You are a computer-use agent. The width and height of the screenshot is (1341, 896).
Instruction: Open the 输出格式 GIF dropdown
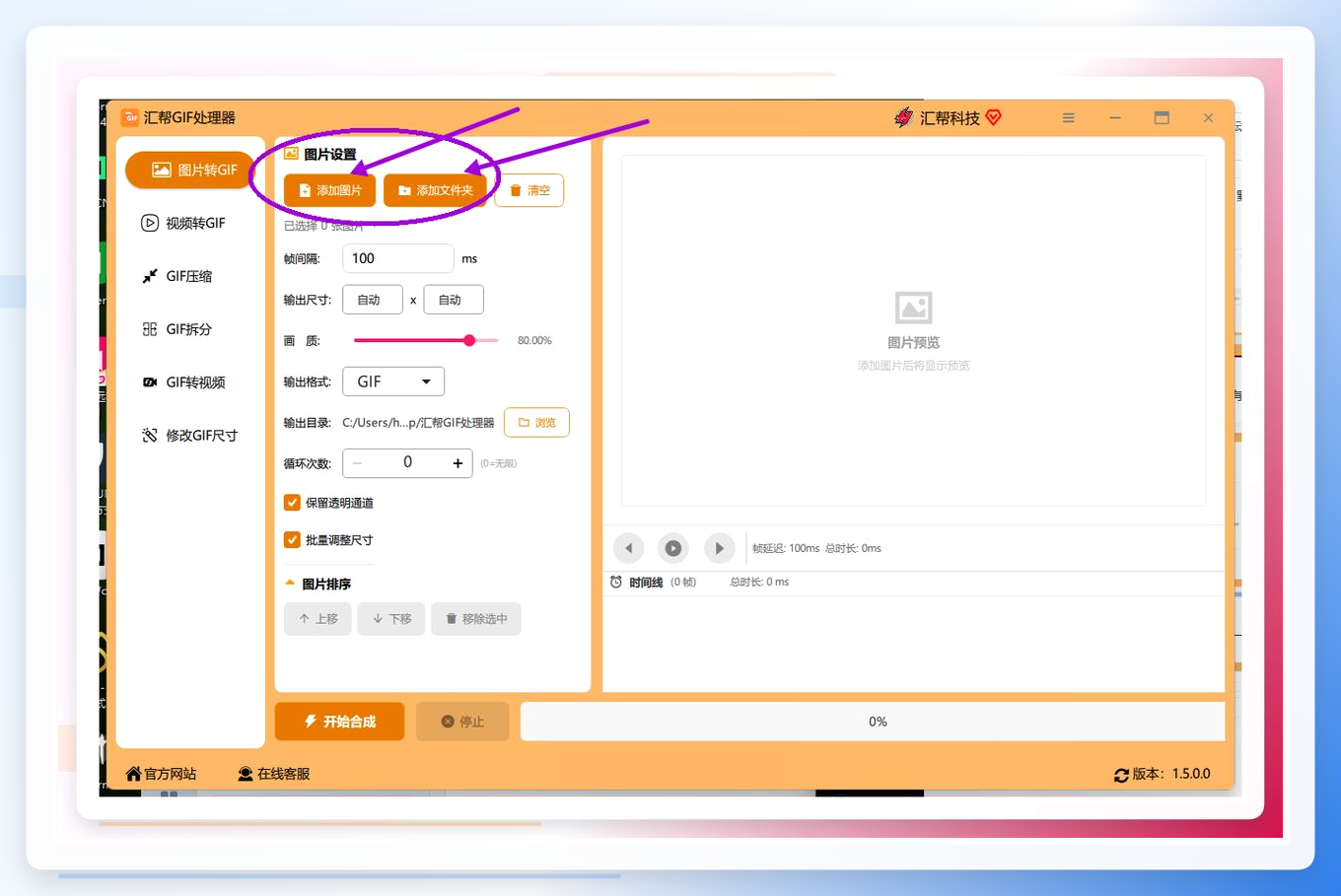(x=393, y=381)
